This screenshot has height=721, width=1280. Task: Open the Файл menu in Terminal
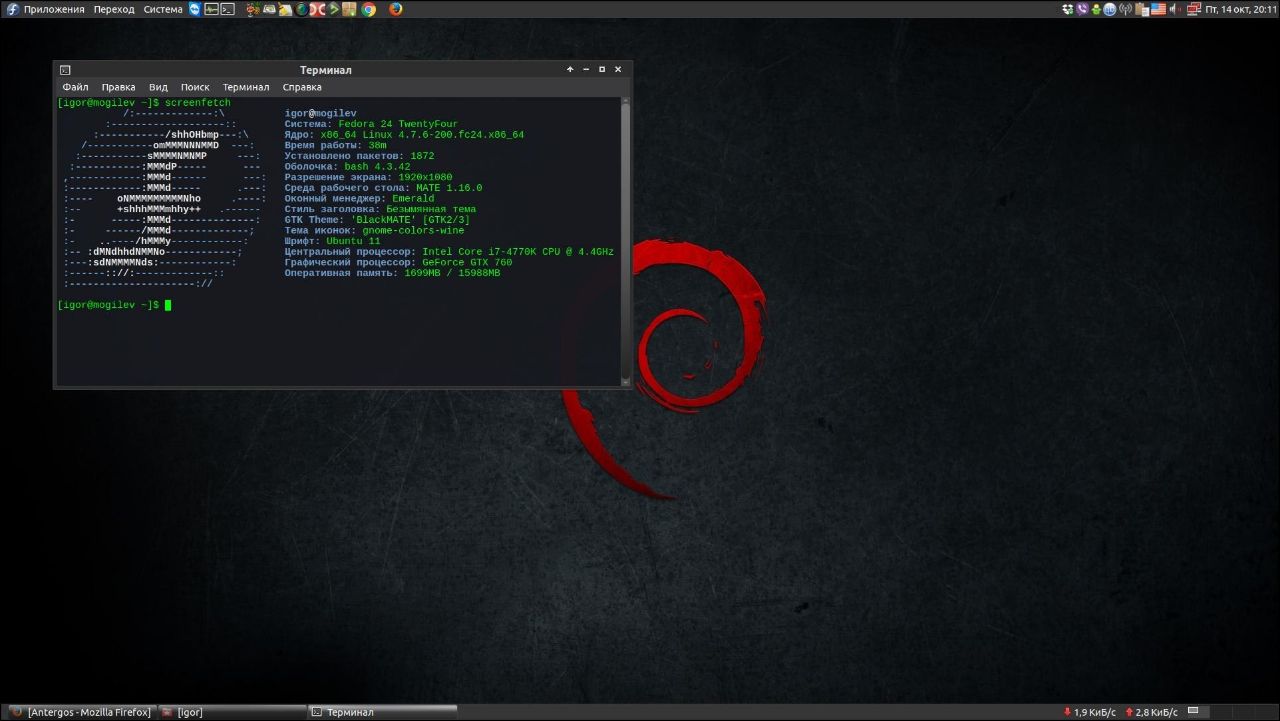click(x=75, y=87)
